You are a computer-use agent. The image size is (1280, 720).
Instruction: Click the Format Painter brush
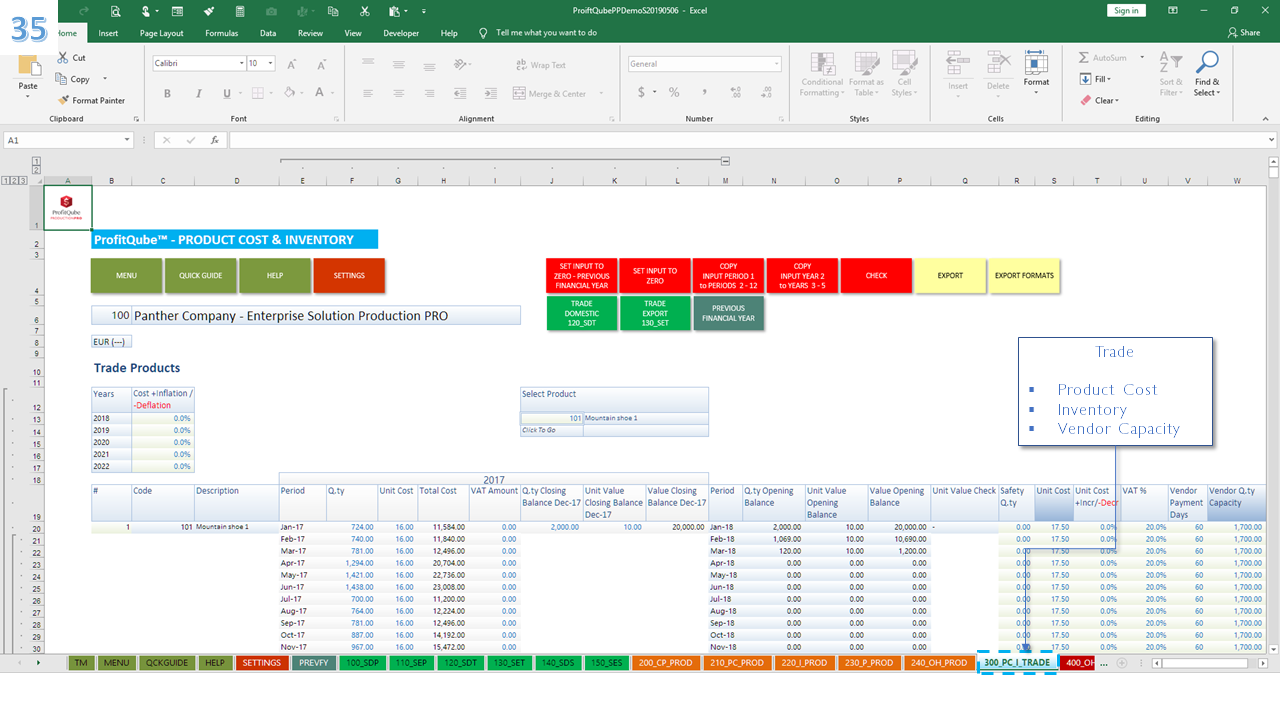[x=64, y=100]
